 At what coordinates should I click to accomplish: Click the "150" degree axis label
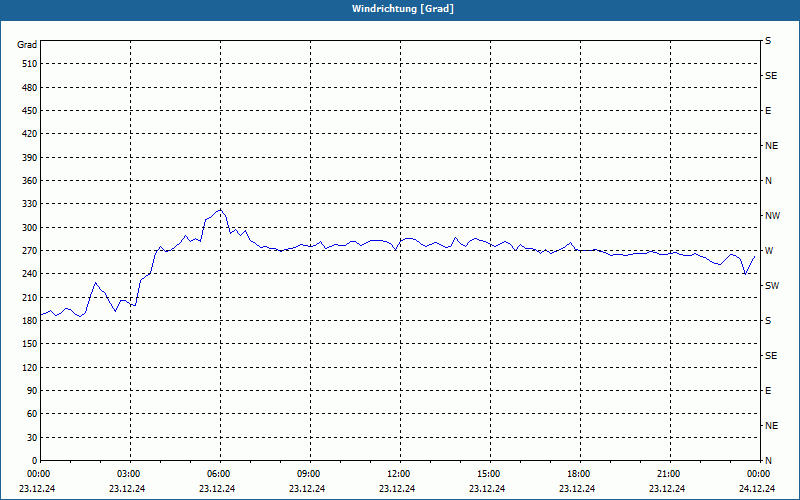[30, 344]
